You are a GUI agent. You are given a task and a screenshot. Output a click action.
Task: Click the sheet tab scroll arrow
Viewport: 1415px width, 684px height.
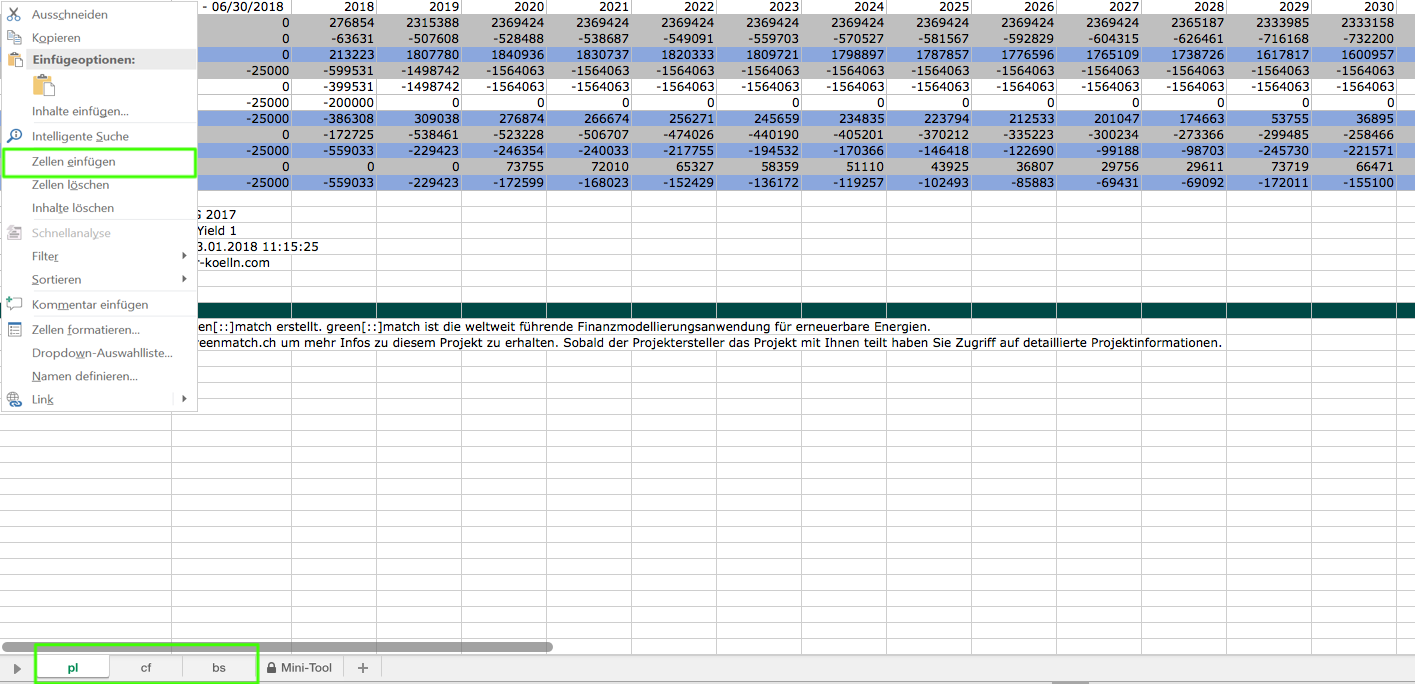coord(17,668)
